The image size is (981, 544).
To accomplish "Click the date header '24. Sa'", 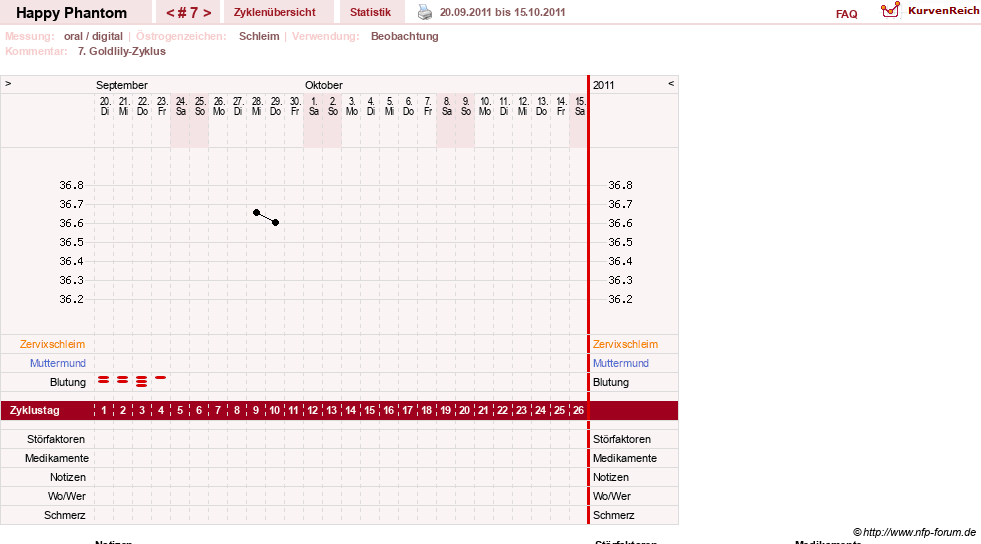I will (181, 106).
